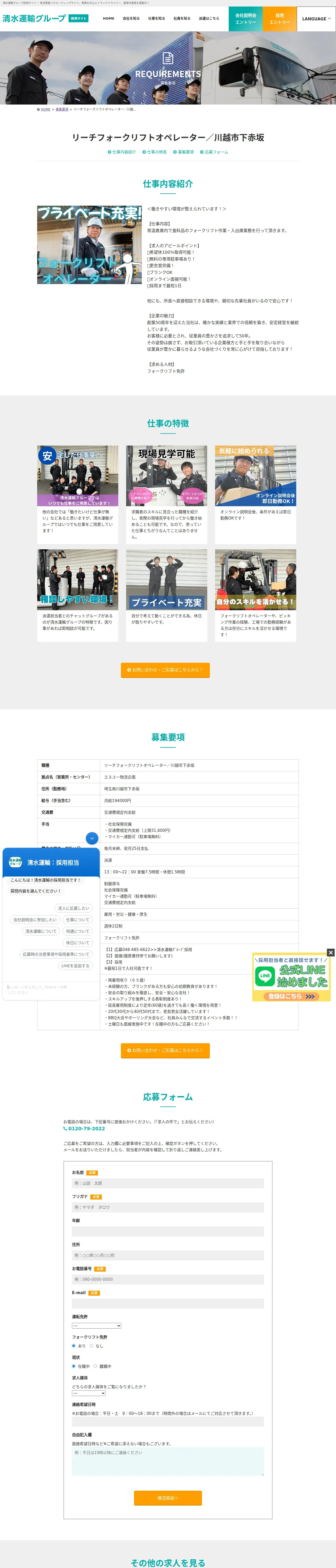The image size is (336, 1568).
Task: Focus the 連絡希望日時 input field
Action: 168,1422
